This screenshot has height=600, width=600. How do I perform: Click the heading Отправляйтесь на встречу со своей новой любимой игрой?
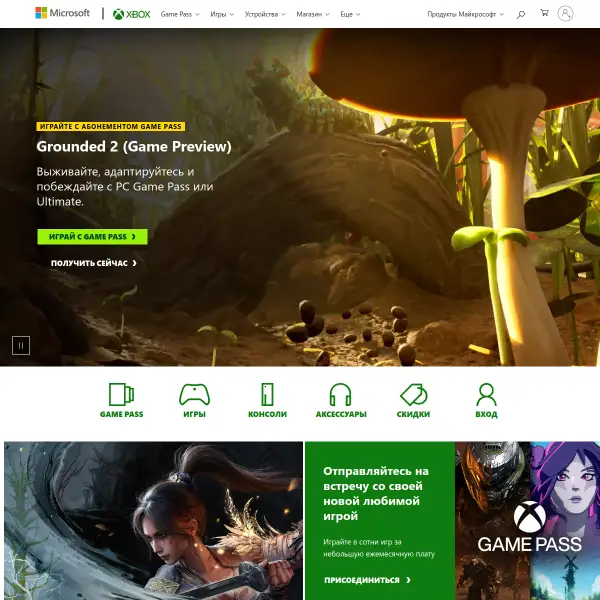pos(376,493)
